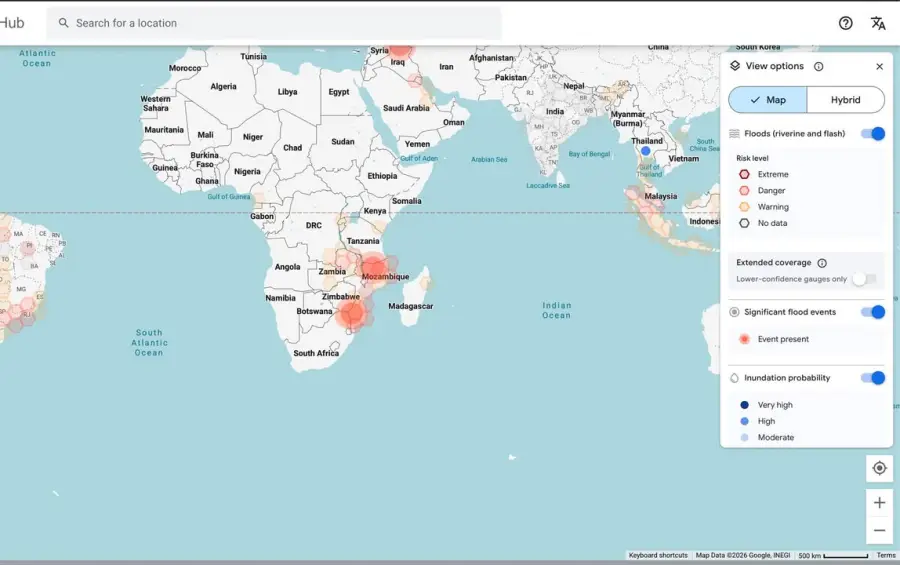This screenshot has width=900, height=565.
Task: Zoom out with the minus button
Action: [879, 531]
